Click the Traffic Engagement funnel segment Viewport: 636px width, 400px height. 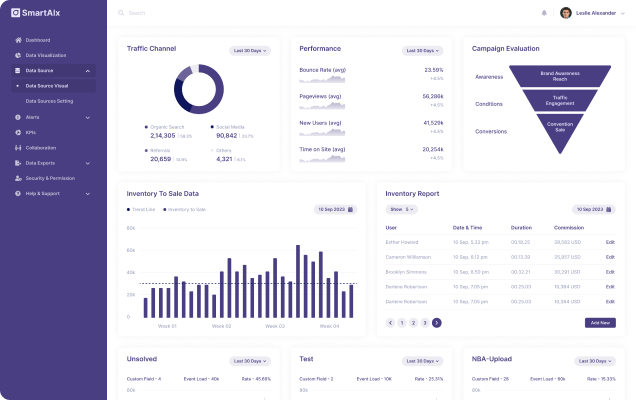[x=560, y=100]
